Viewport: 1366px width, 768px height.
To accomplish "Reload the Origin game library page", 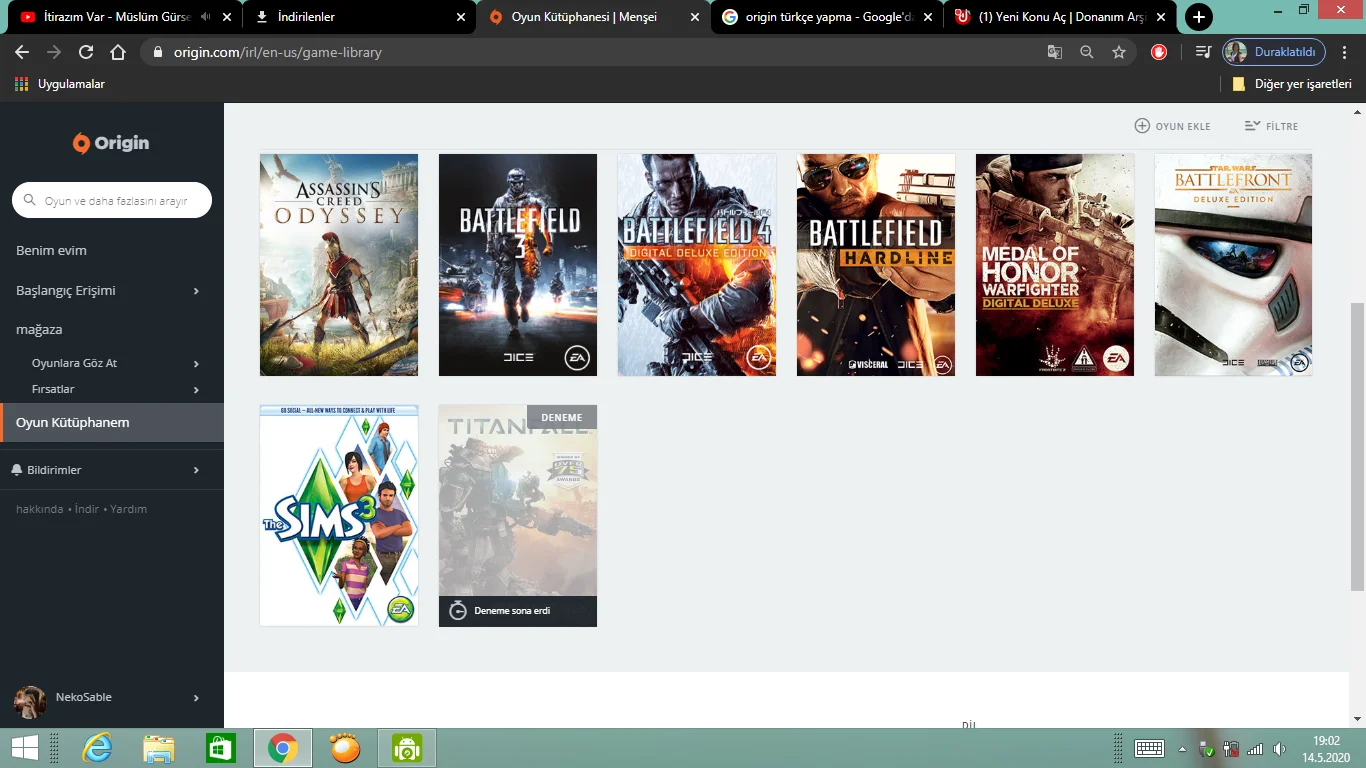I will click(86, 52).
